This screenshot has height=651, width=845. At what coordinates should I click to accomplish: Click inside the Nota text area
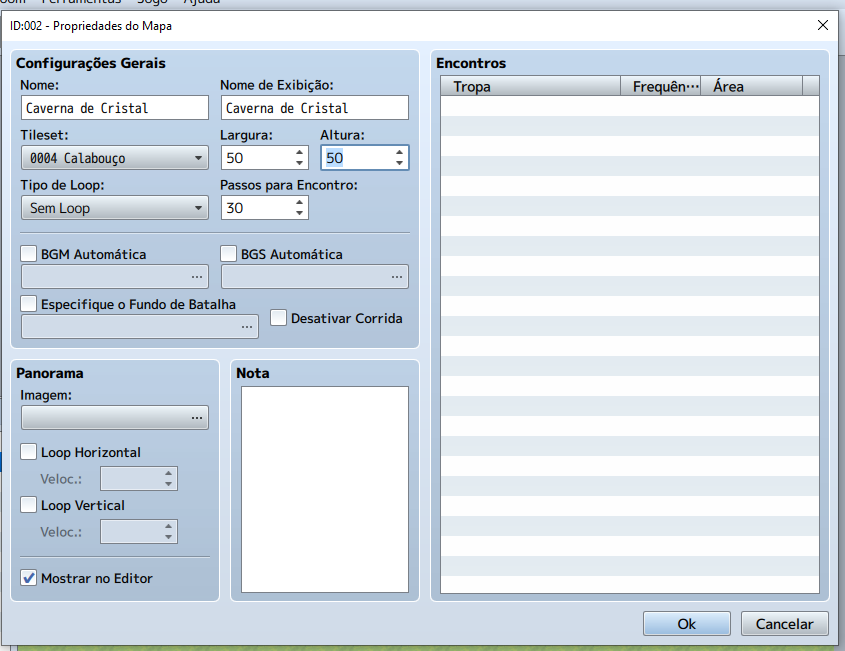(x=324, y=489)
